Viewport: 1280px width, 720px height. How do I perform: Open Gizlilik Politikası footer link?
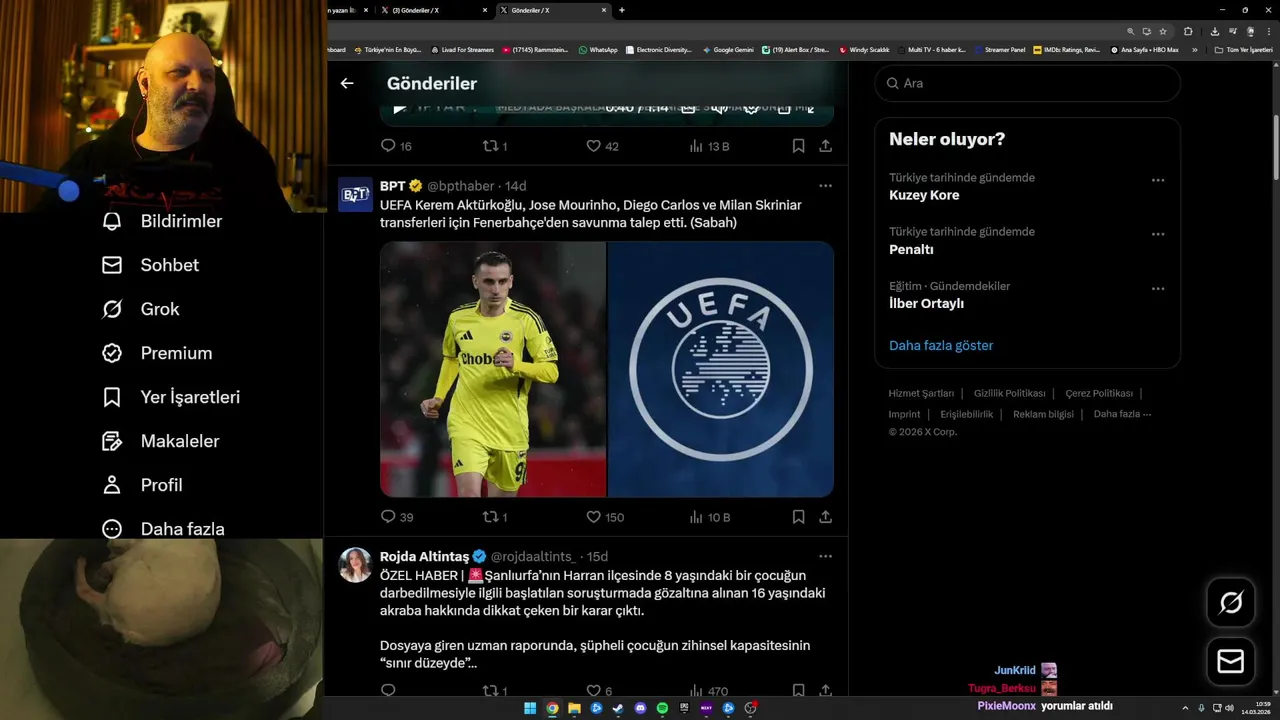coord(1009,393)
